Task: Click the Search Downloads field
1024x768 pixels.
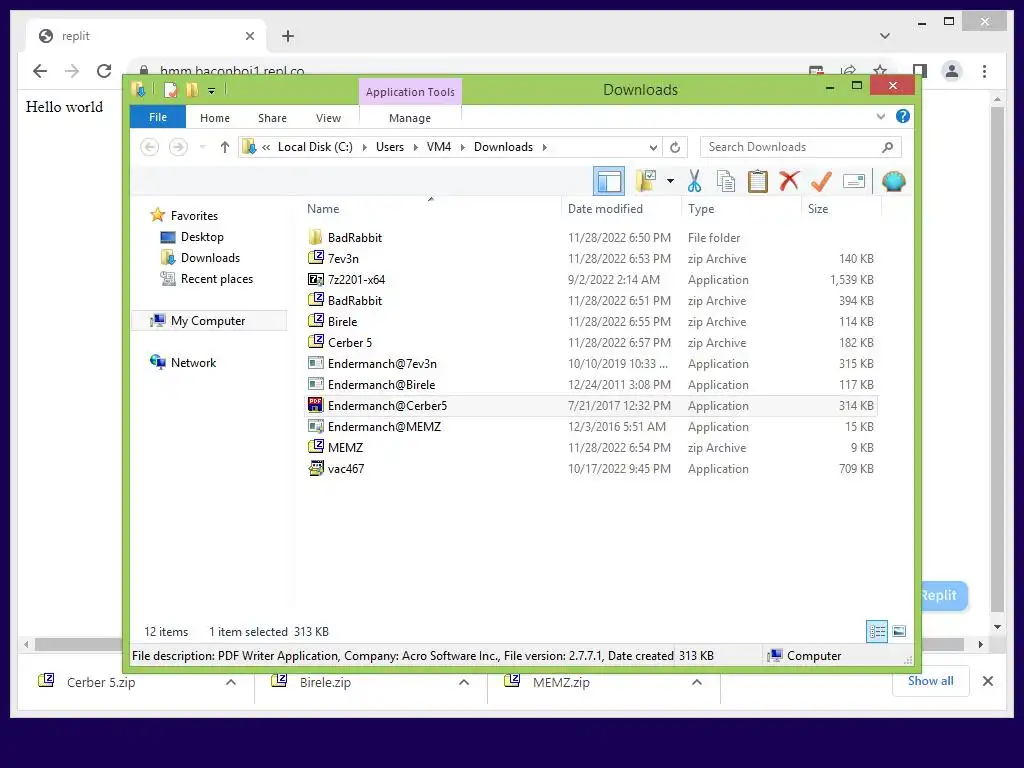Action: point(800,147)
